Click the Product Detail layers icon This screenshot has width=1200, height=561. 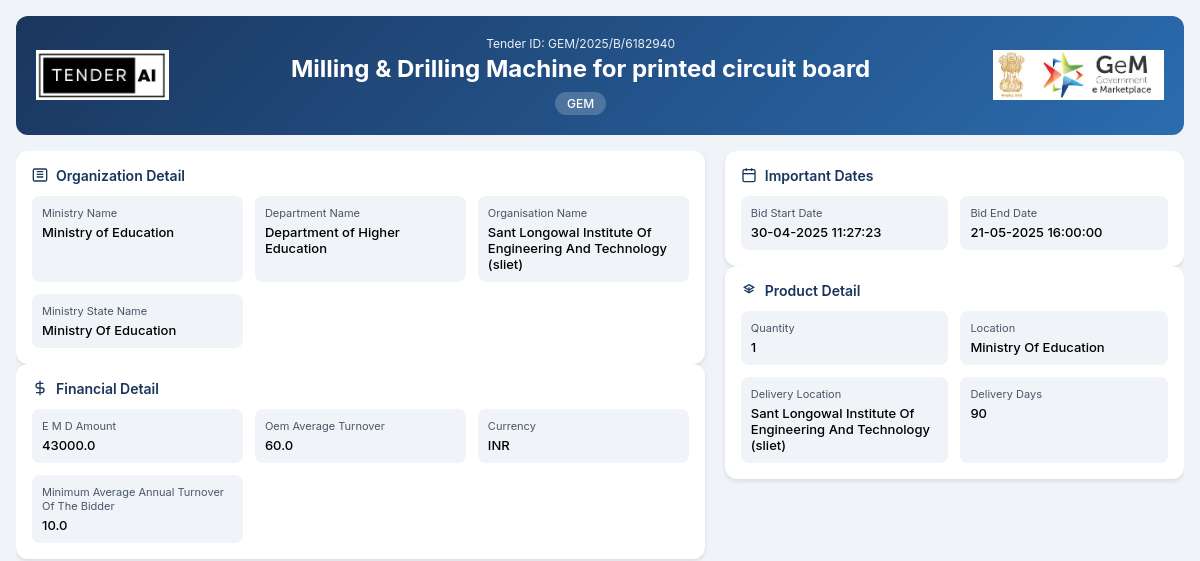pyautogui.click(x=749, y=289)
